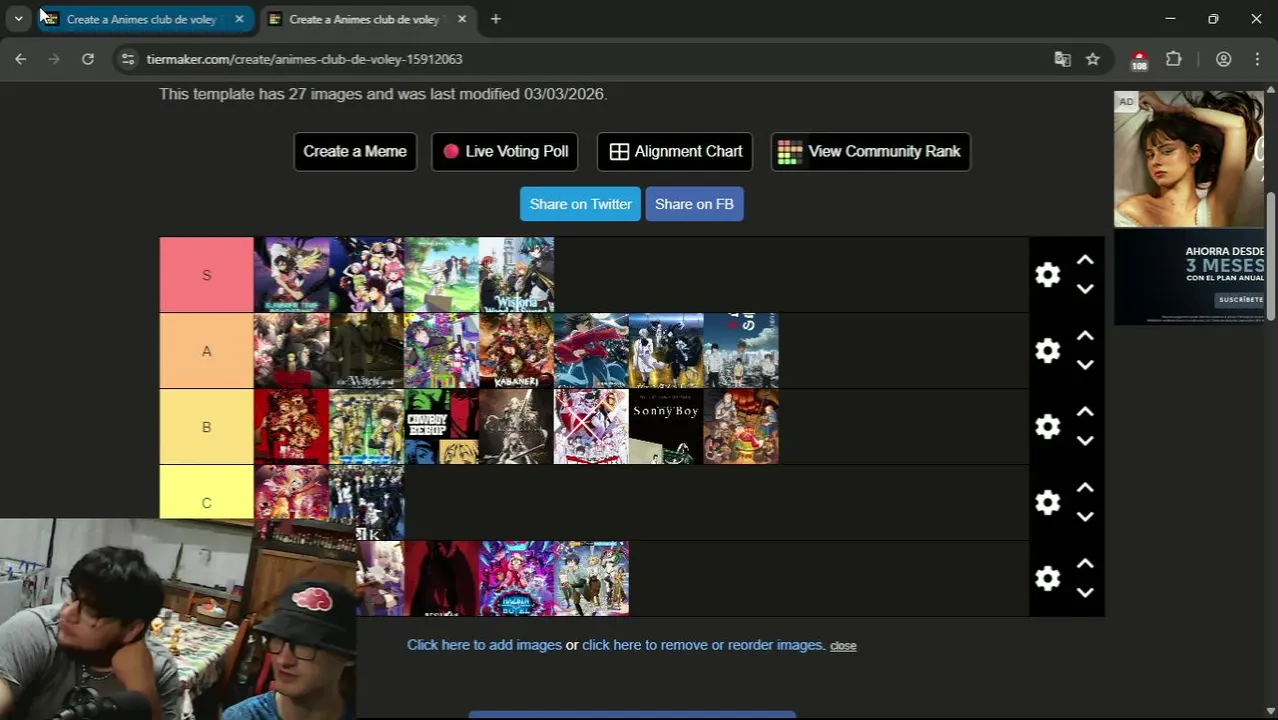Move S tier row down
1278x720 pixels.
tap(1085, 289)
